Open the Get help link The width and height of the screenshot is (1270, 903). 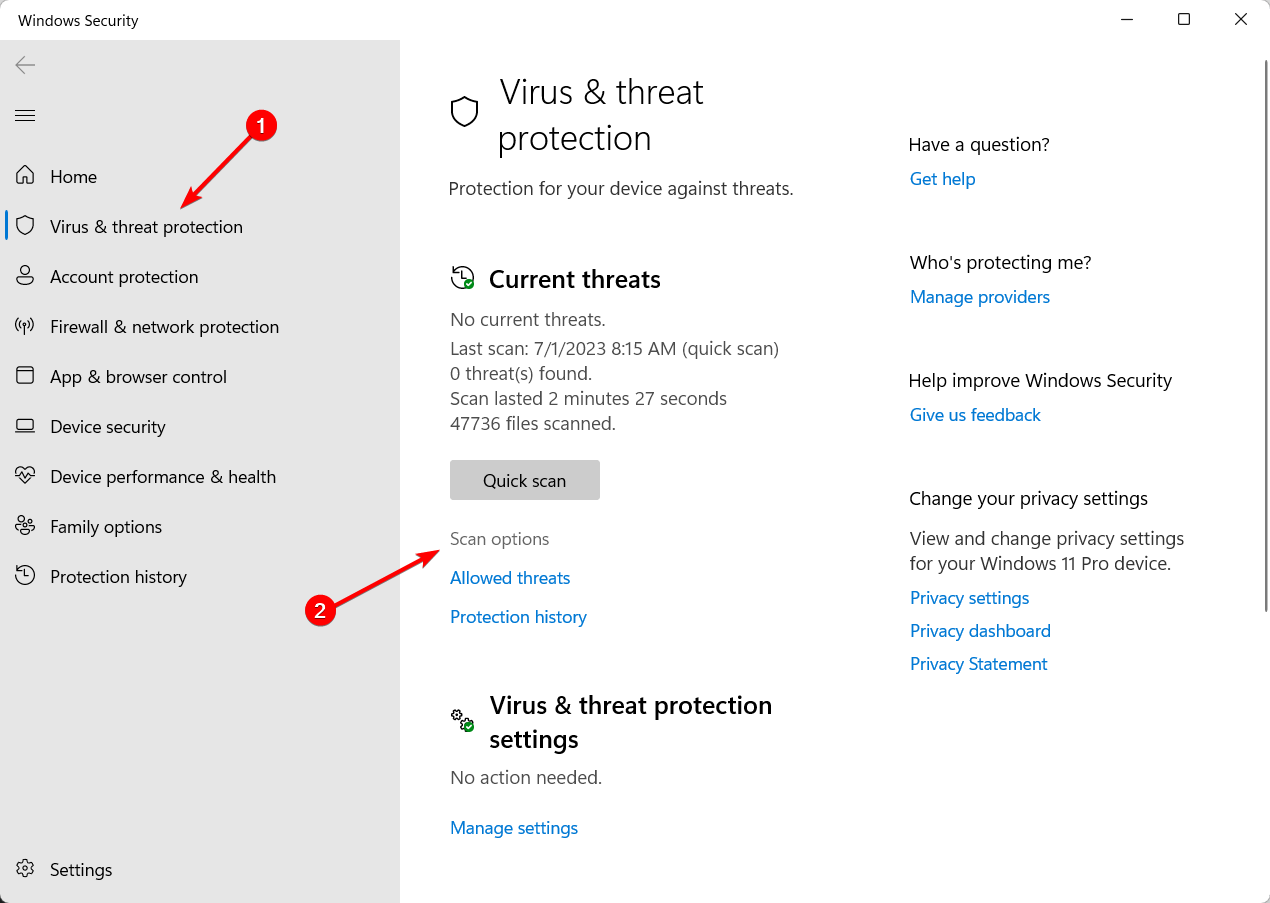(942, 179)
